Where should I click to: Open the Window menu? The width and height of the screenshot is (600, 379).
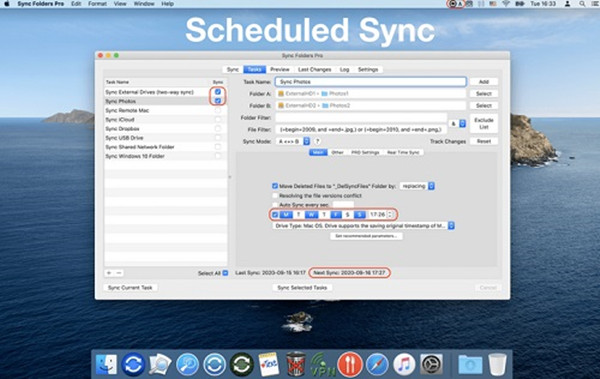144,4
